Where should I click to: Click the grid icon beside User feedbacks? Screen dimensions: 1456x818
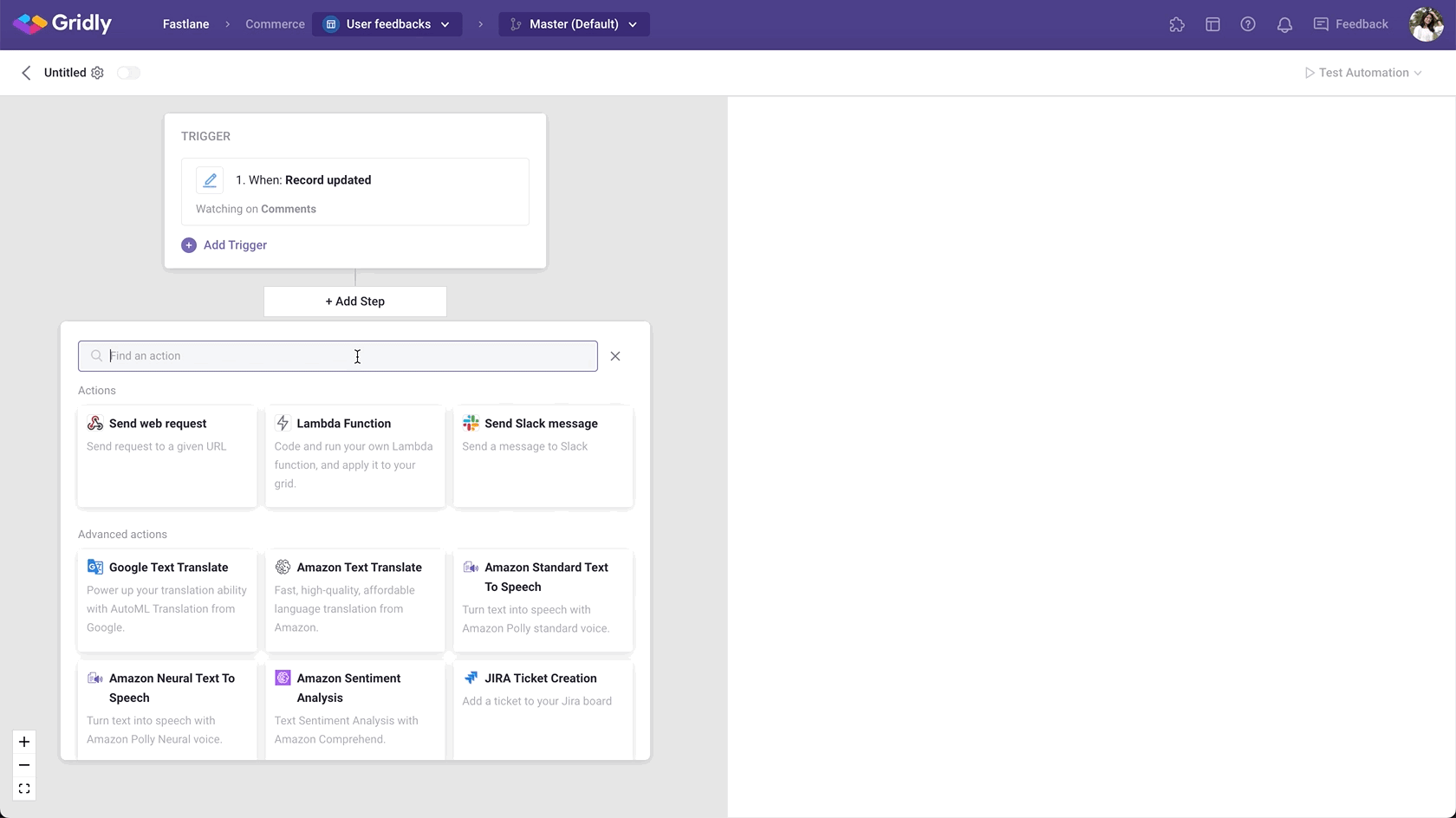pyautogui.click(x=330, y=24)
